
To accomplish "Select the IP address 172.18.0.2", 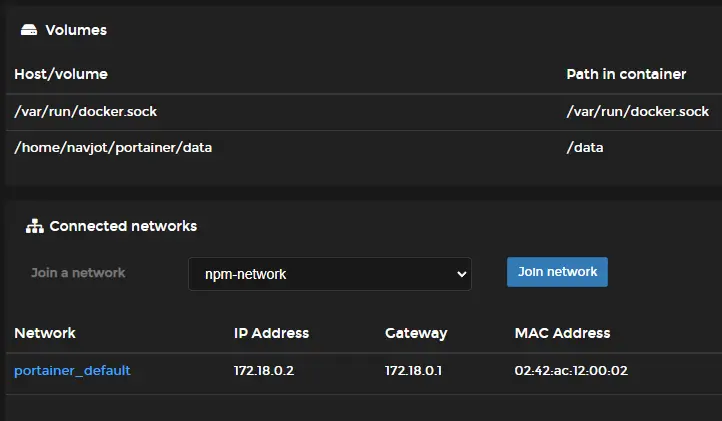I will (265, 371).
